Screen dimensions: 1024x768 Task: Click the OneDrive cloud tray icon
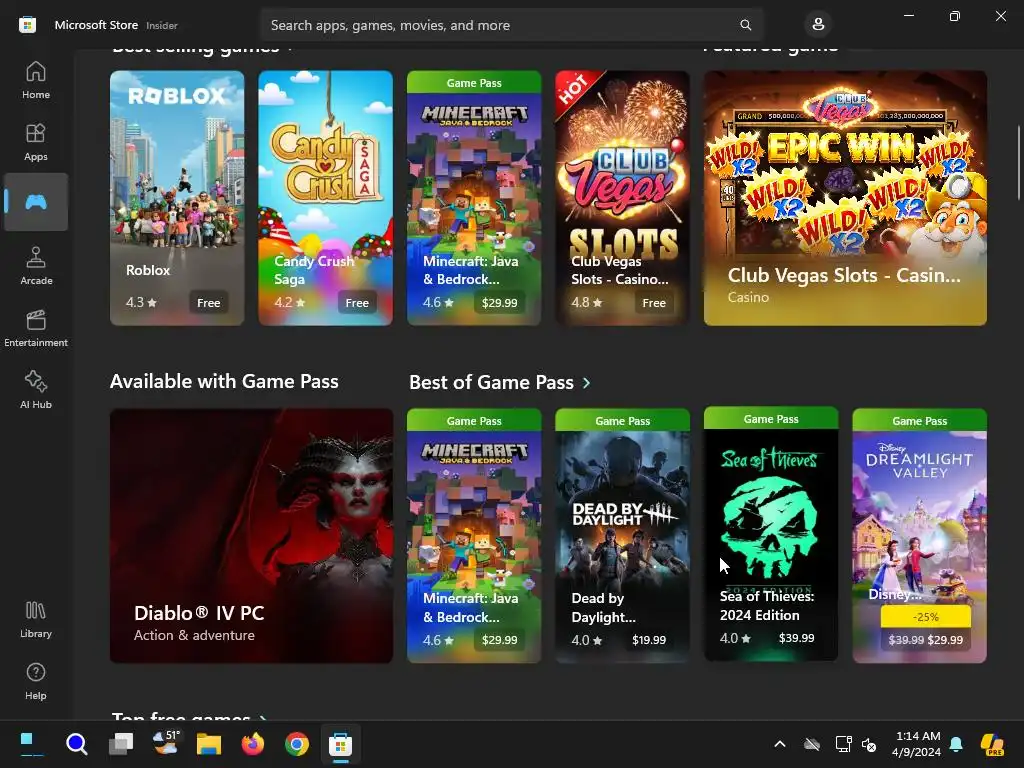[812, 744]
